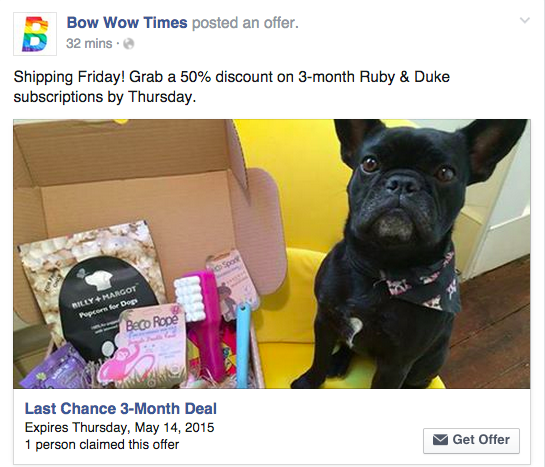Open the Bow Wow Times page link

(x=127, y=23)
